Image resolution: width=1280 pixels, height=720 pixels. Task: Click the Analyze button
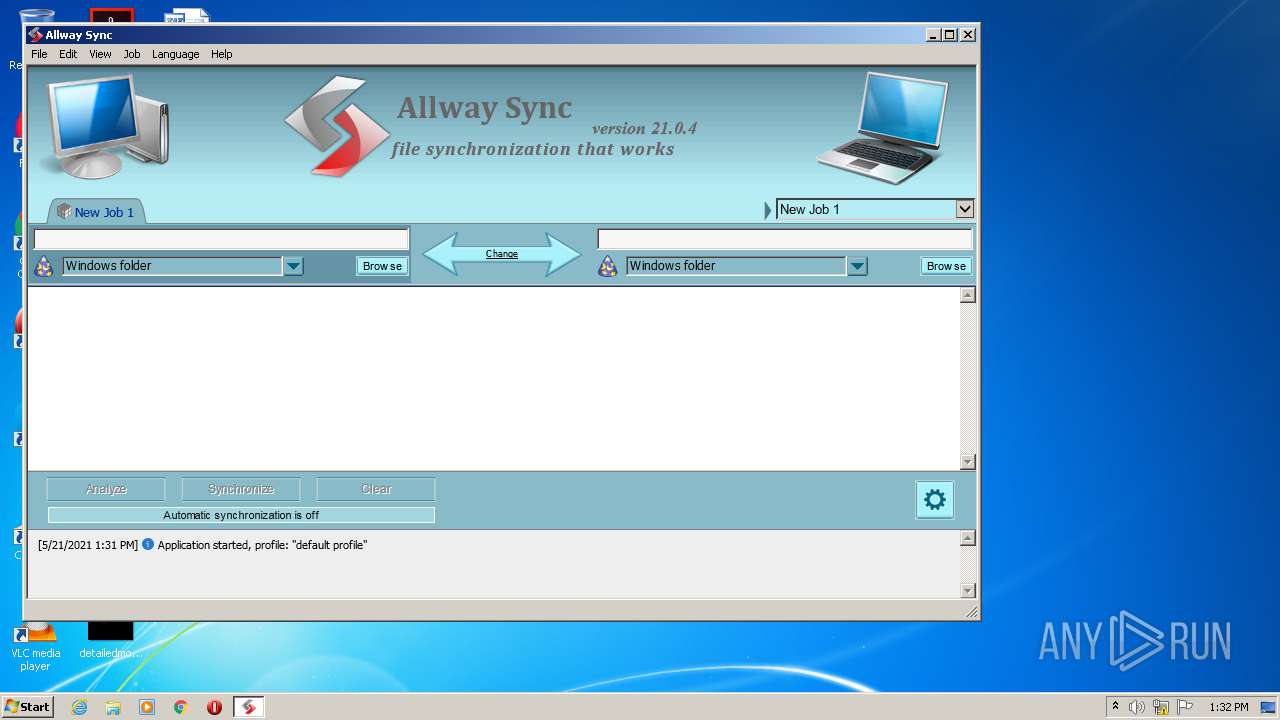106,489
